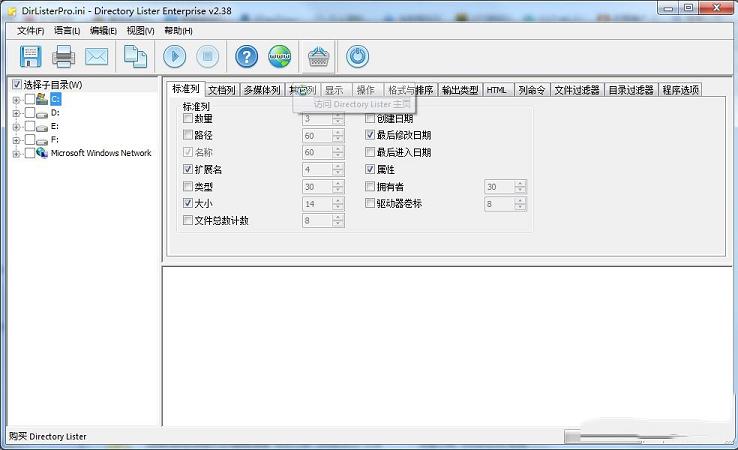Click the copy documents toolbar icon
738x450 pixels.
[135, 57]
